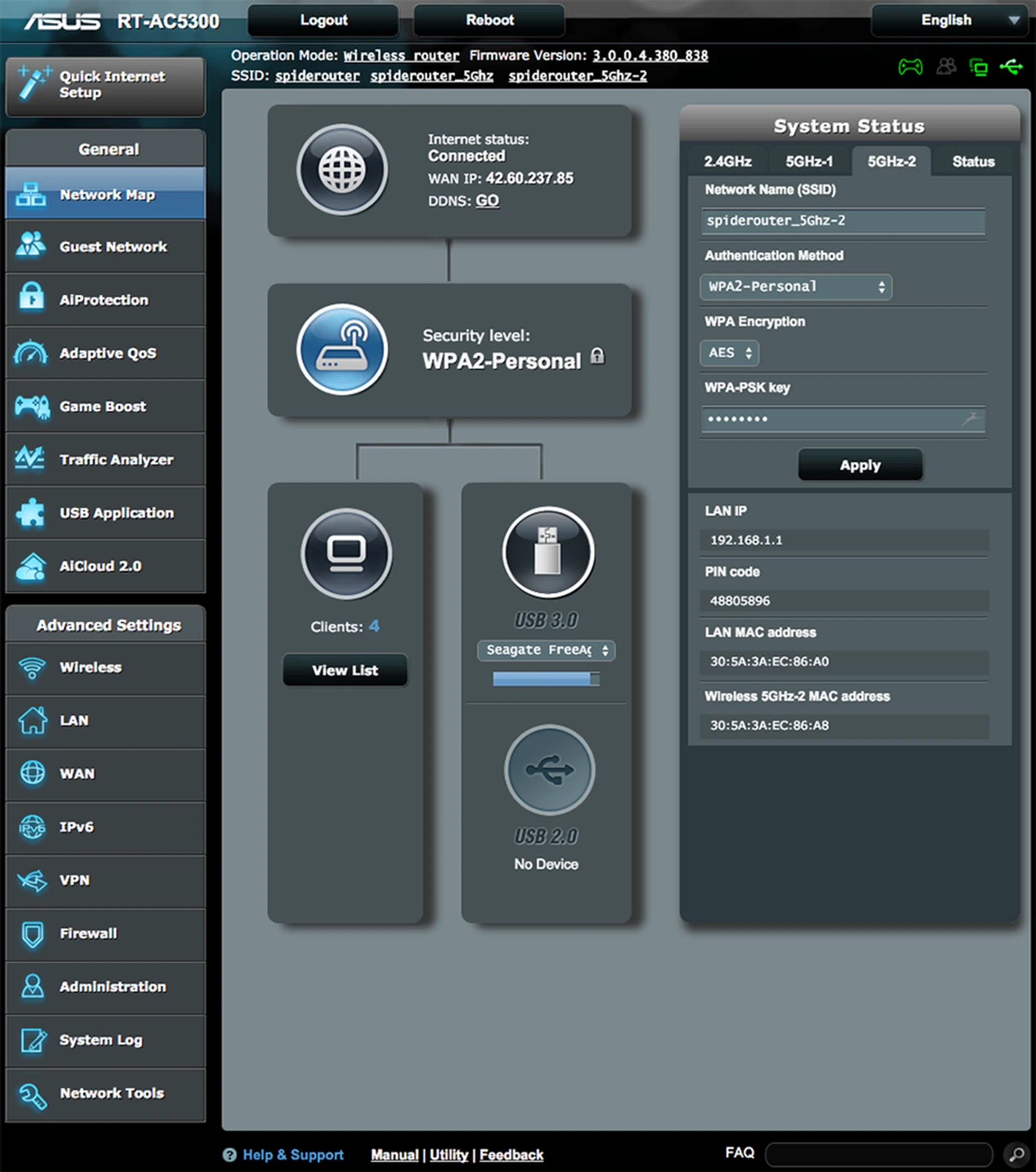Open the WPA Encryption AES dropdown

(x=729, y=353)
